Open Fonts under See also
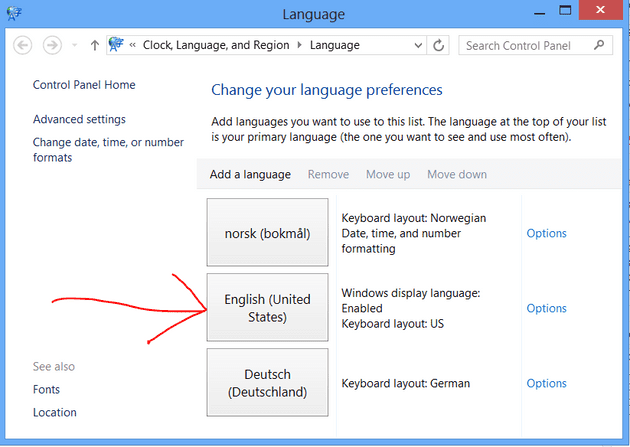Image resolution: width=630 pixels, height=447 pixels. click(46, 390)
